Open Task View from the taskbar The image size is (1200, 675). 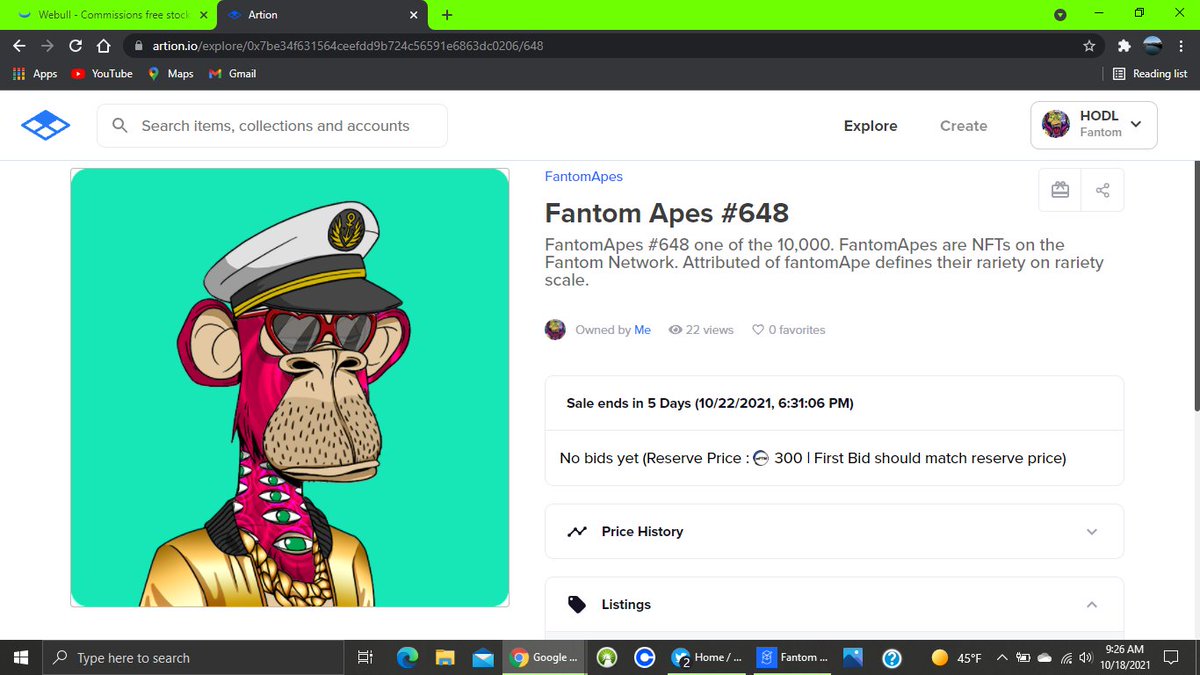[365, 657]
